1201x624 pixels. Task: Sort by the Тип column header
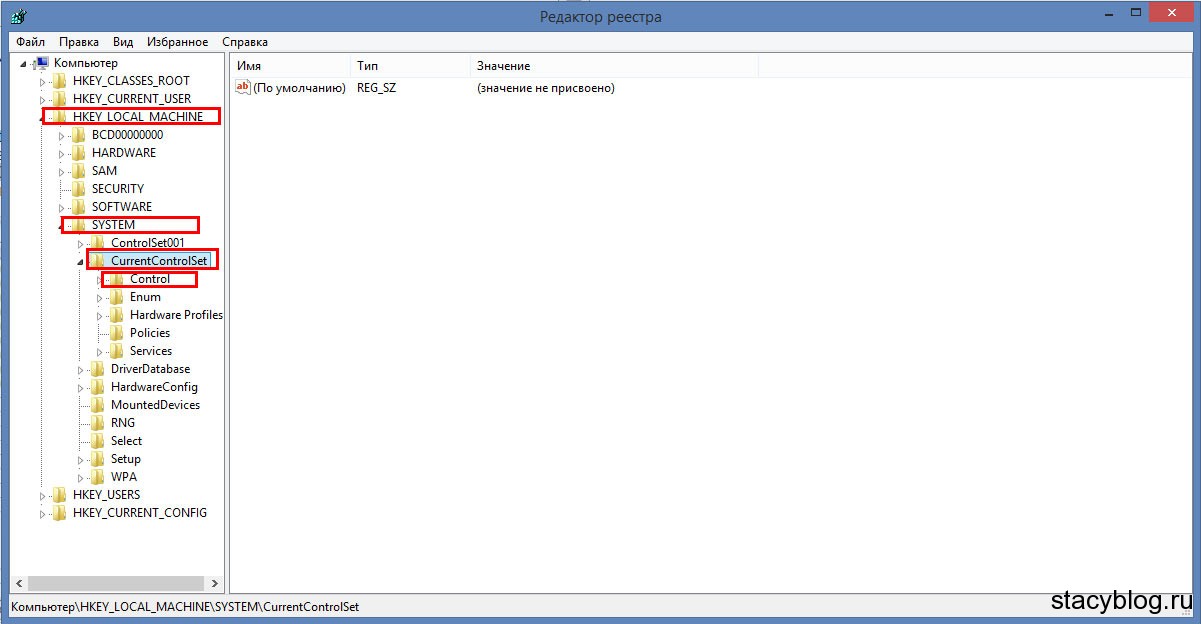pos(410,66)
